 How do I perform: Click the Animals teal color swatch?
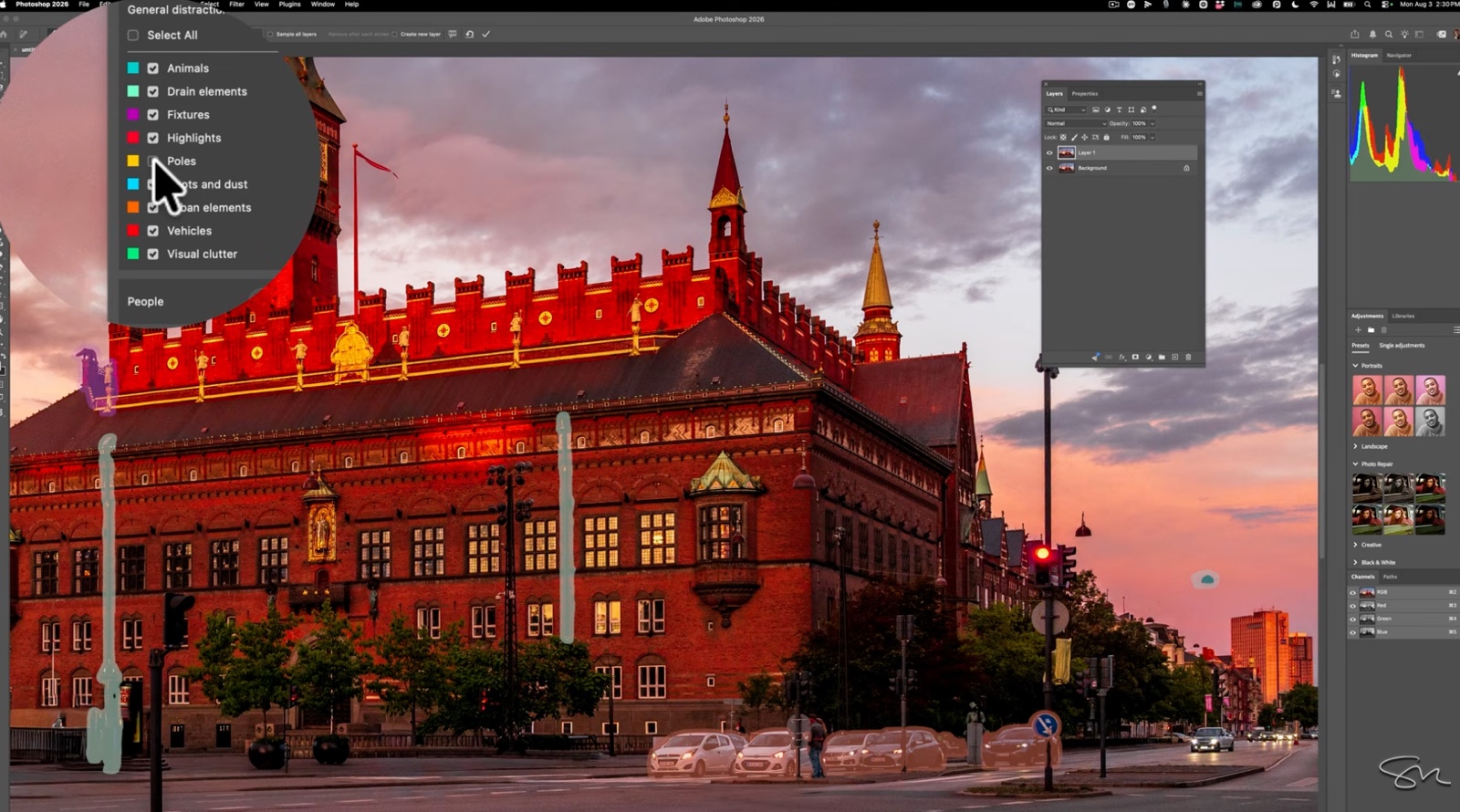(x=133, y=68)
